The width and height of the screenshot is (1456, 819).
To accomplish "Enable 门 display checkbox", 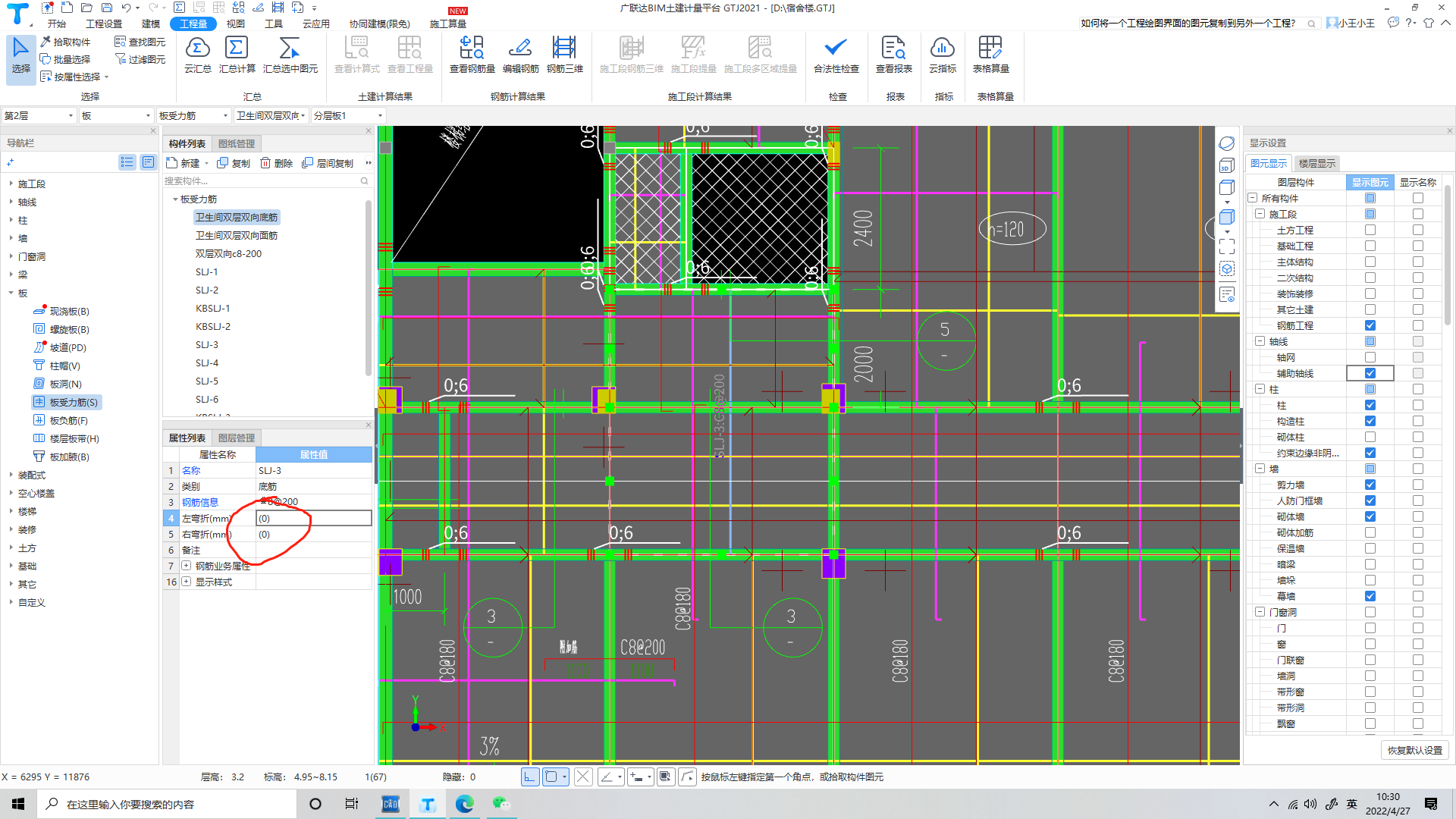I will coord(1370,628).
